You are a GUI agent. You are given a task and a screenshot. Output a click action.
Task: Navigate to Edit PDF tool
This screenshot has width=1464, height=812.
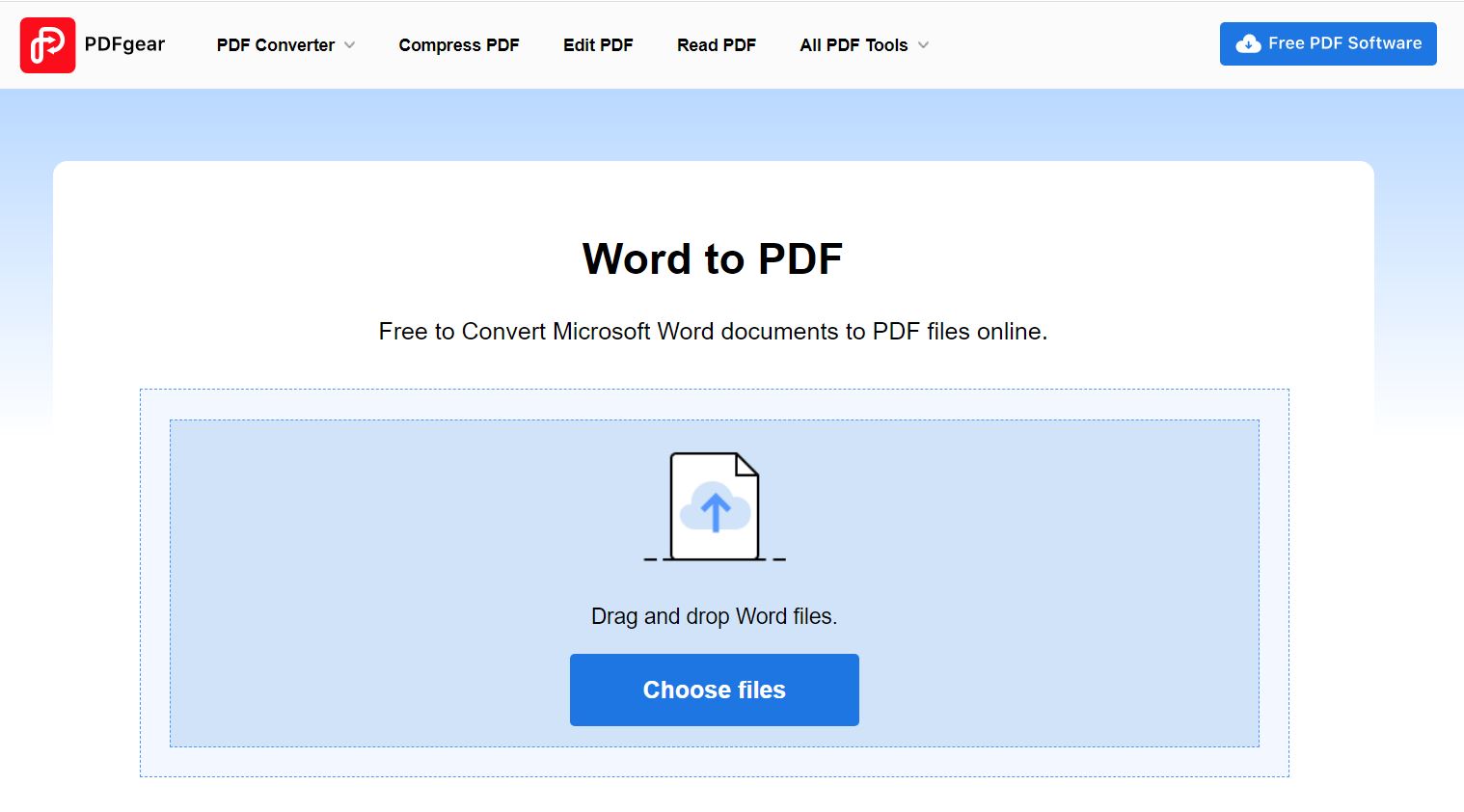598,45
